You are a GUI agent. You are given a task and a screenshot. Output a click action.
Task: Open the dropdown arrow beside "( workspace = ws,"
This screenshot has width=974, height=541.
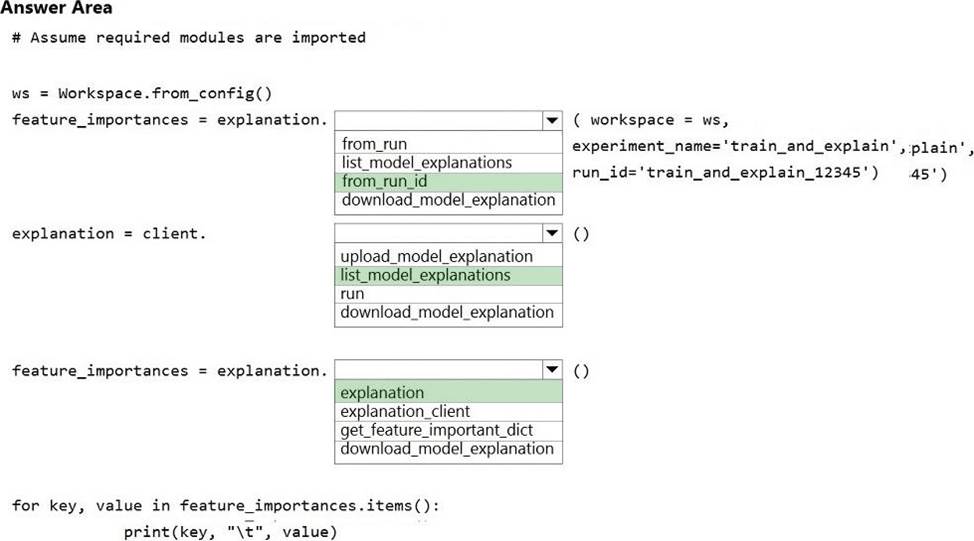(x=551, y=121)
